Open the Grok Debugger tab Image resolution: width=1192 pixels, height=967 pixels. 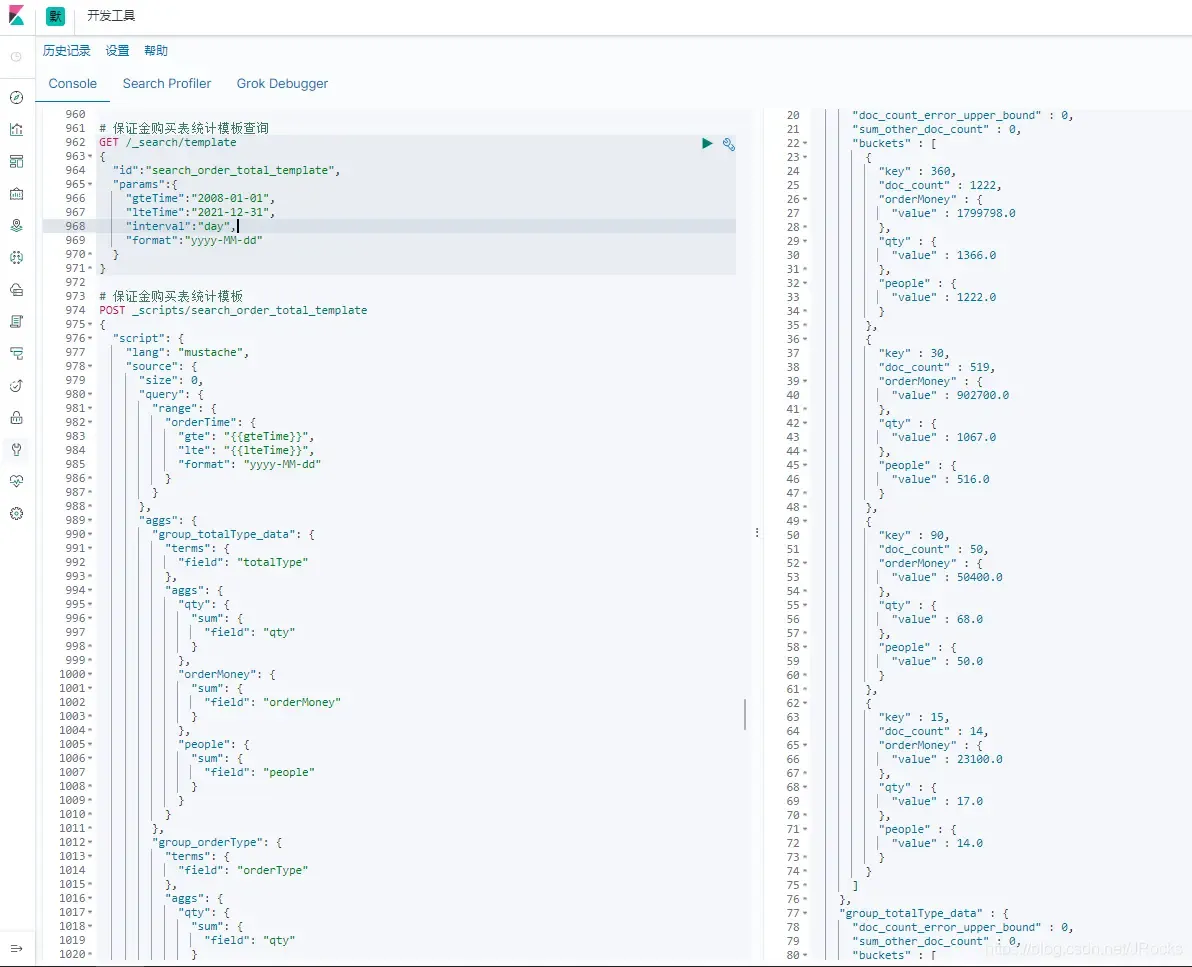[x=281, y=83]
